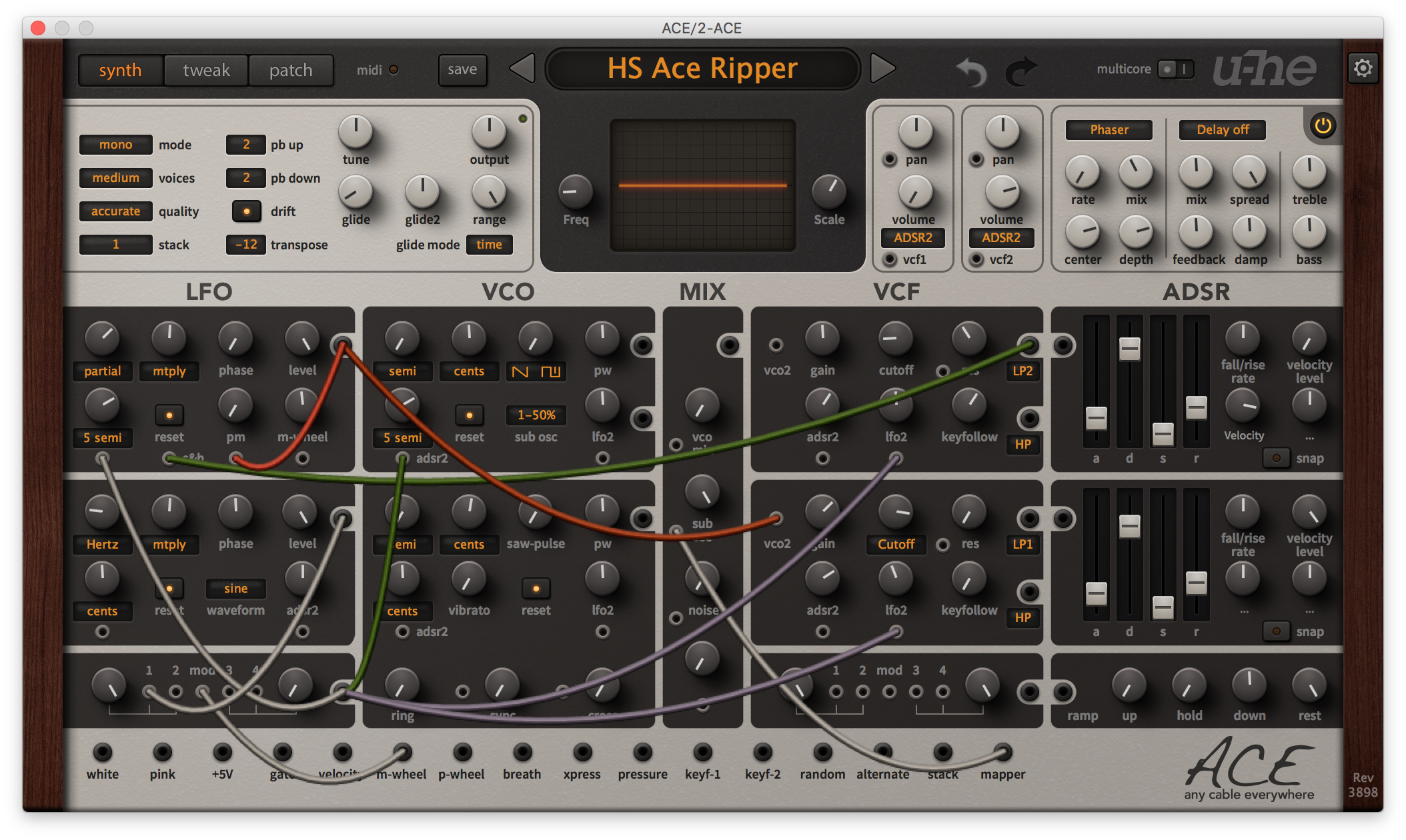The height and width of the screenshot is (840, 1406).
Task: Toggle snap on the upper ADSR
Action: pyautogui.click(x=1276, y=458)
